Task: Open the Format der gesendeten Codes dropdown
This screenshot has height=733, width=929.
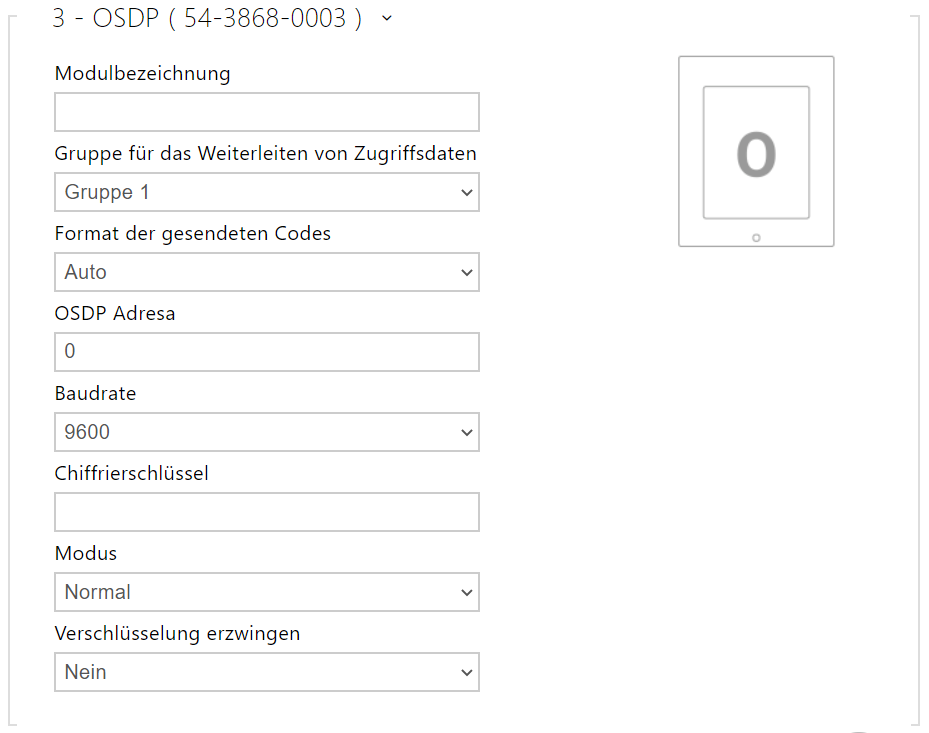Action: (x=267, y=272)
